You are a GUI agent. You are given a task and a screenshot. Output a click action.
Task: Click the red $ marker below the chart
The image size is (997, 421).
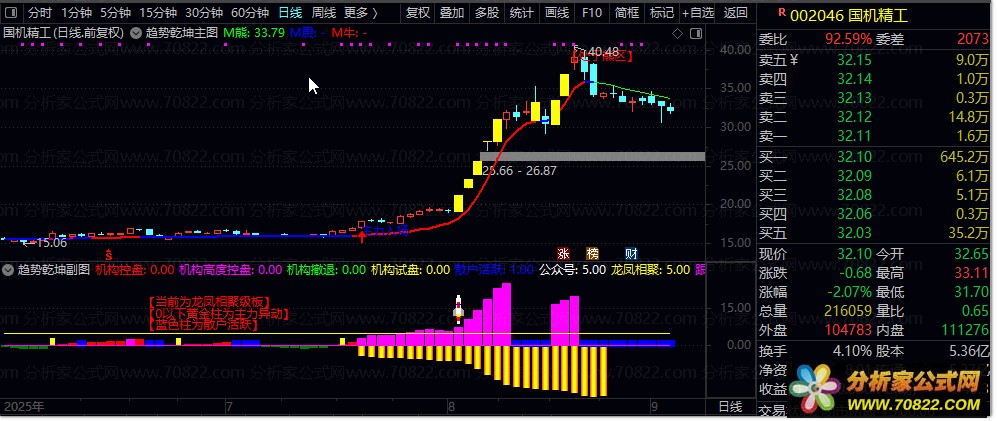(x=109, y=253)
